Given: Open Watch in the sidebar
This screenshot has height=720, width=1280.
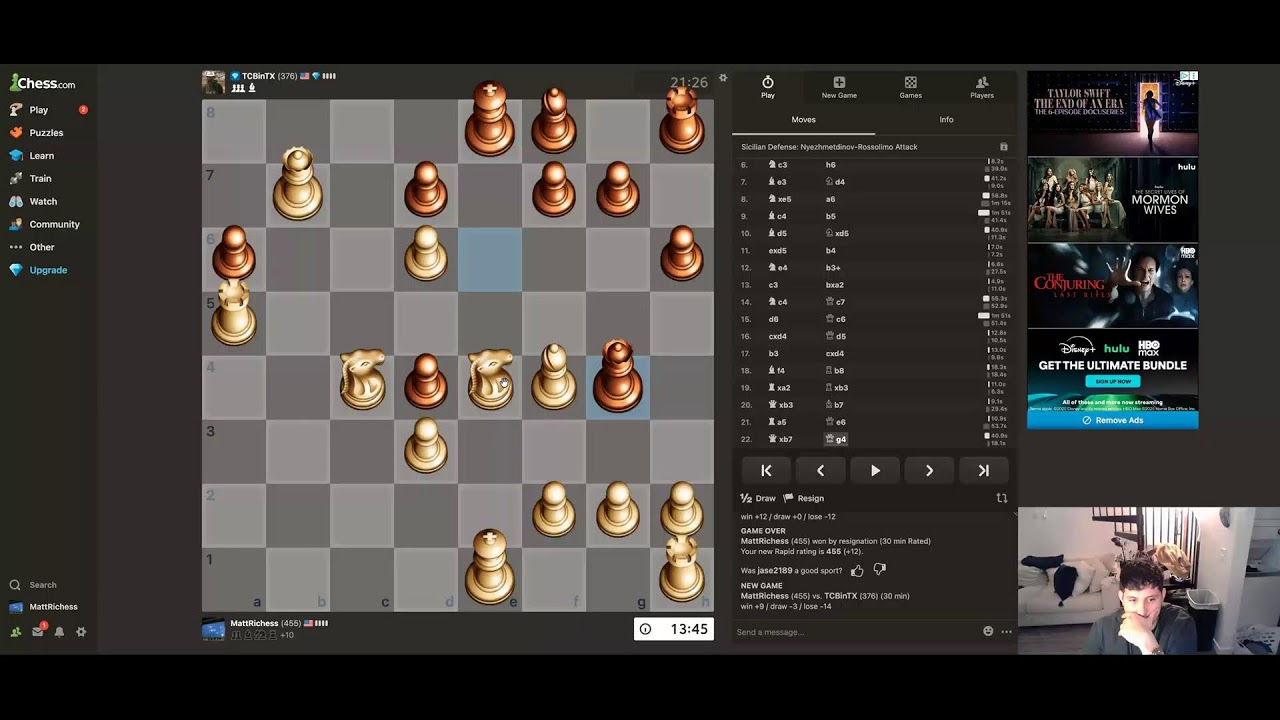Looking at the screenshot, I should click(x=43, y=202).
